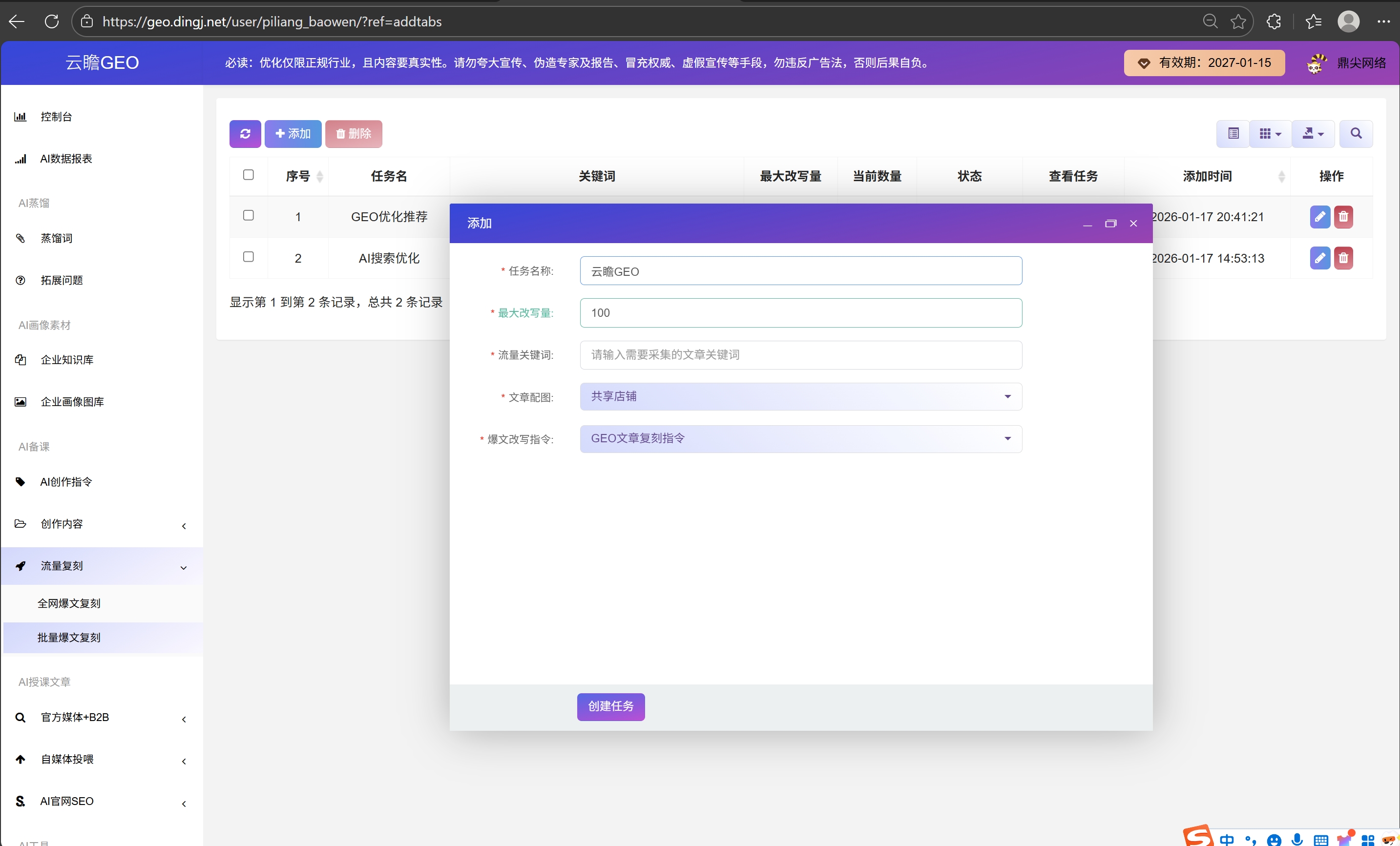1400x846 pixels.
Task: Click the purple refresh icon button
Action: pyautogui.click(x=245, y=134)
